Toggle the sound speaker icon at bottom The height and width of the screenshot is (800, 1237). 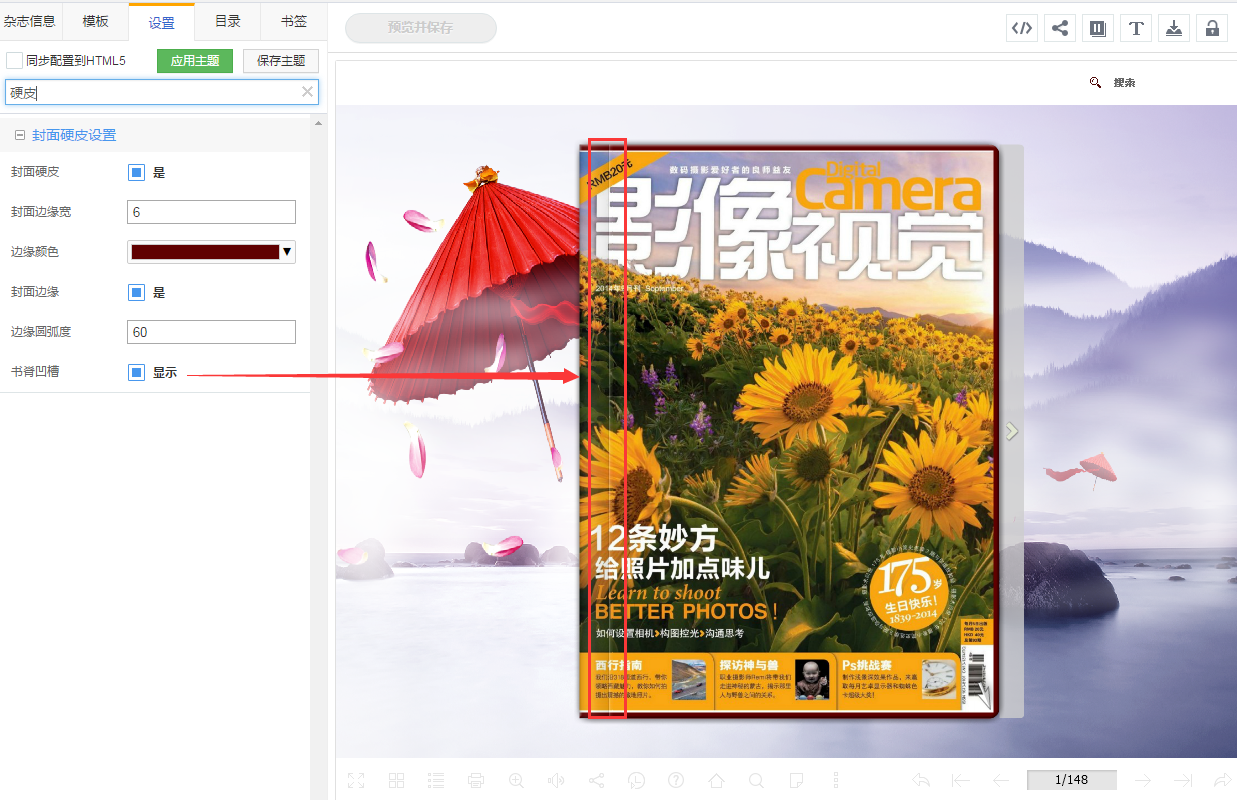[556, 780]
